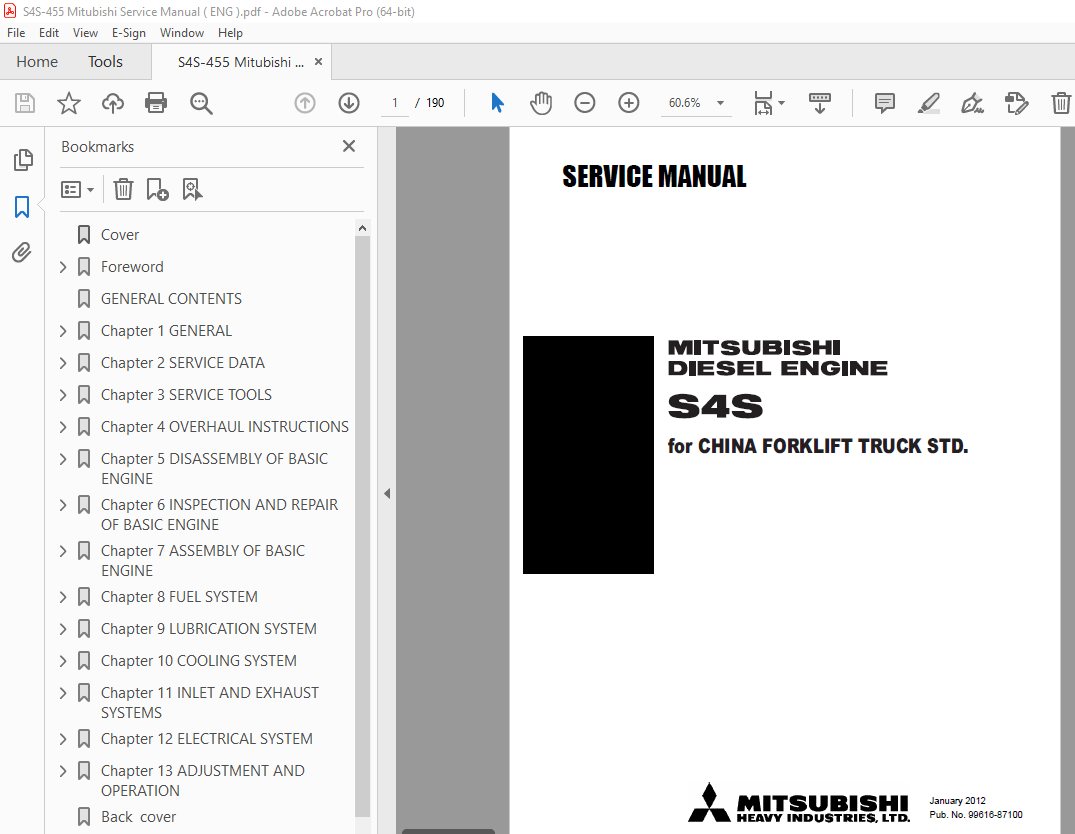
Task: Add a new bookmark icon
Action: coord(157,189)
